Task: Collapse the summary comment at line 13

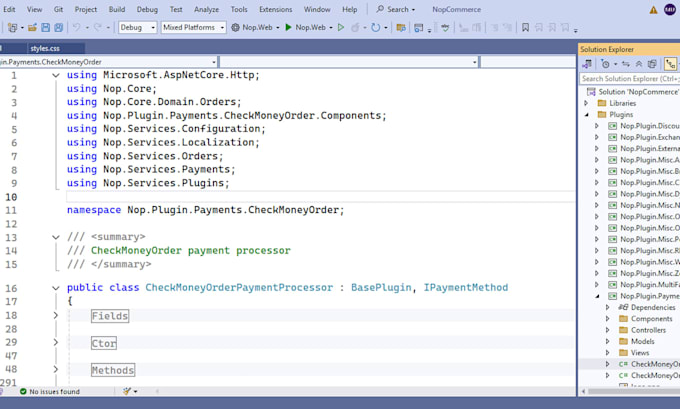Action: coord(56,237)
